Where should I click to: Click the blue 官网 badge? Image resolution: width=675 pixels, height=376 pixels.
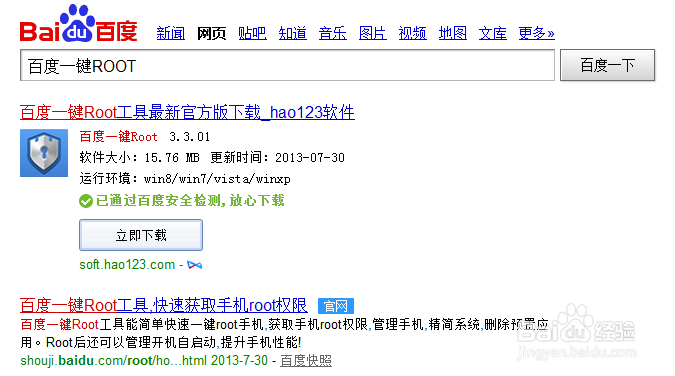(336, 306)
